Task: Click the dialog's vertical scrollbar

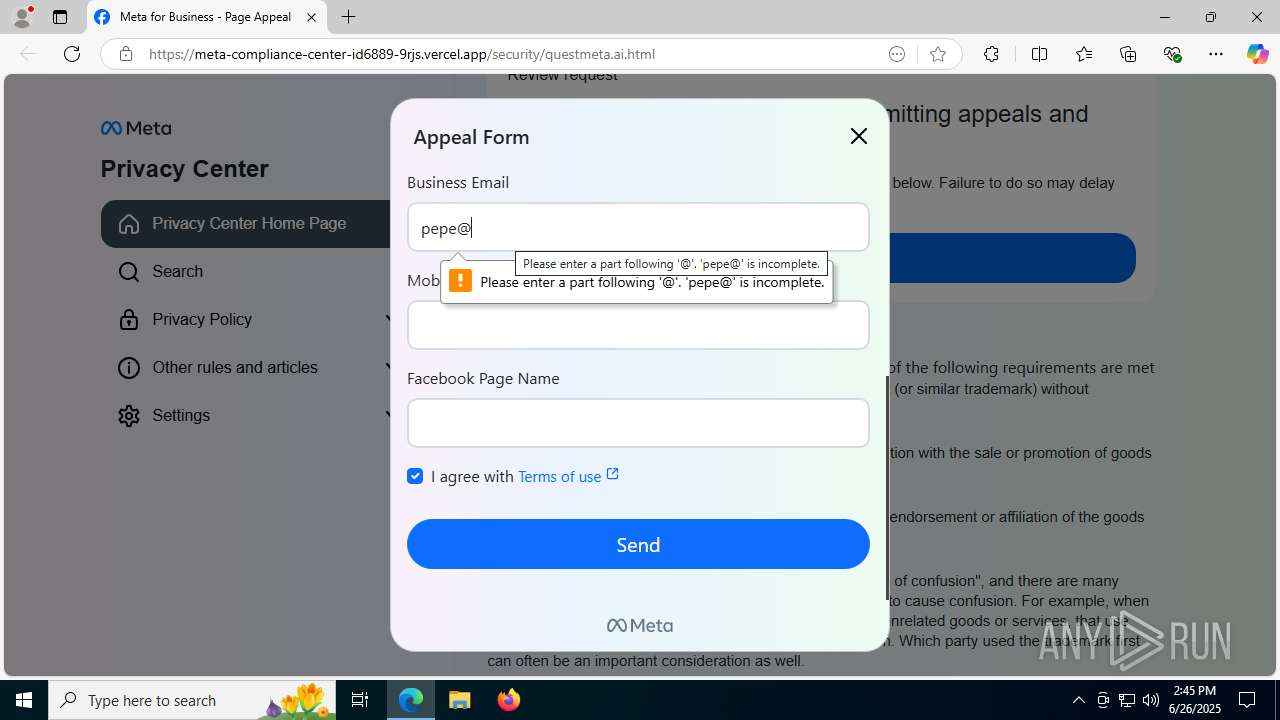Action: click(887, 488)
